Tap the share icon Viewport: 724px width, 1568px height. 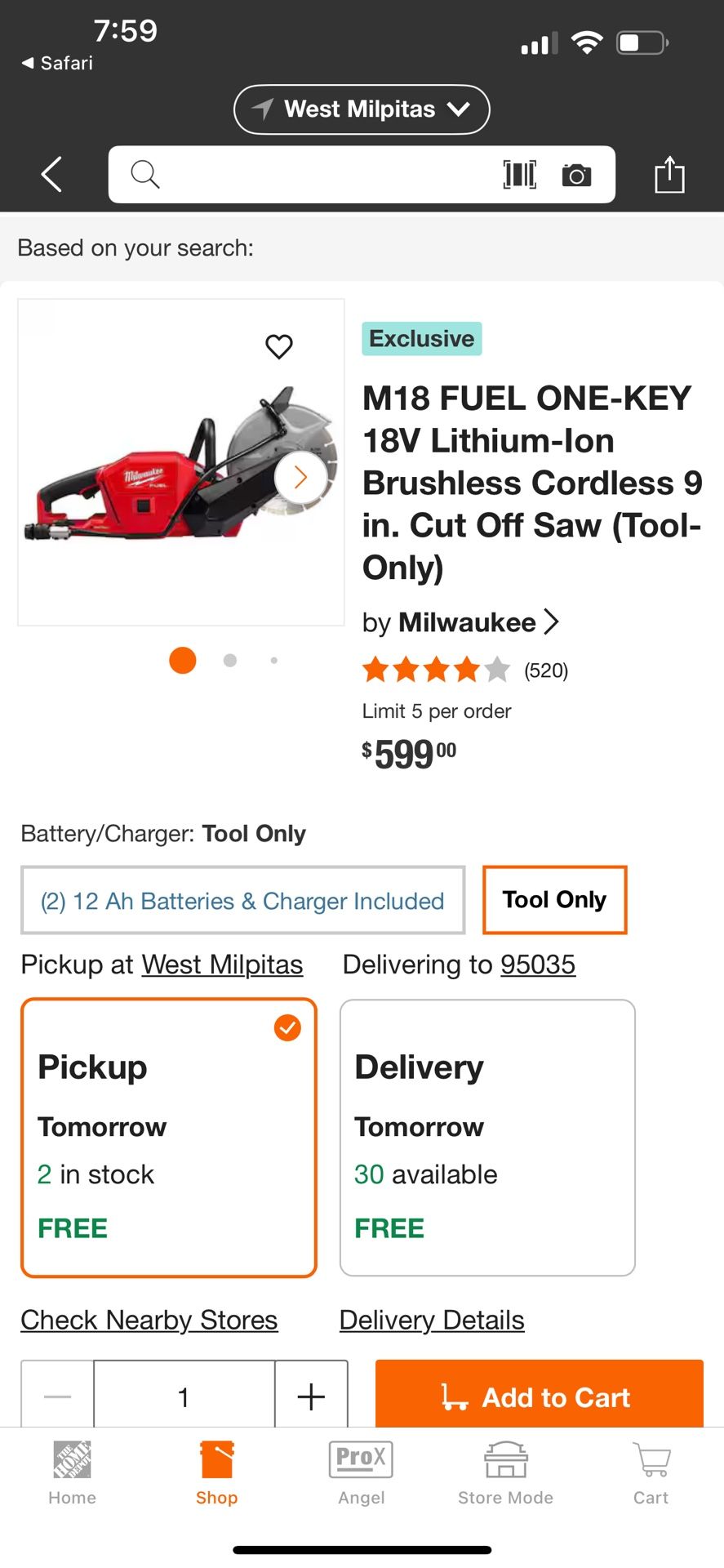669,175
